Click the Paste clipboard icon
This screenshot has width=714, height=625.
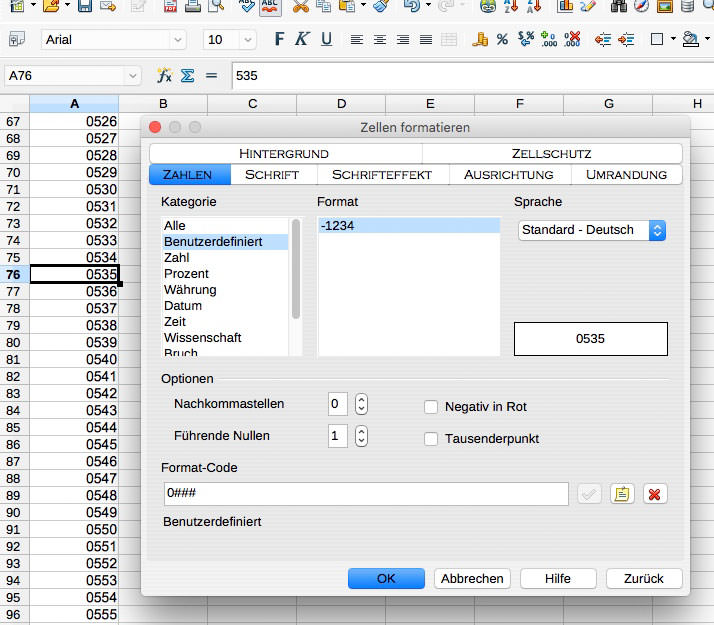[347, 5]
